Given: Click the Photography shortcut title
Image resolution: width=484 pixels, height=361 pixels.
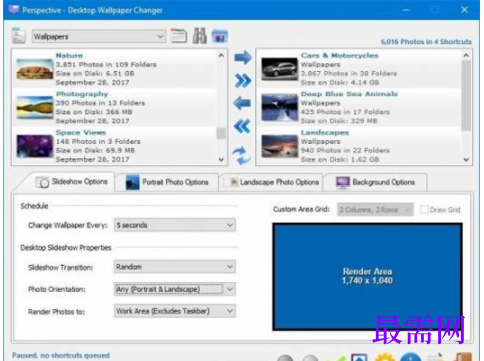Looking at the screenshot, I should pos(82,94).
